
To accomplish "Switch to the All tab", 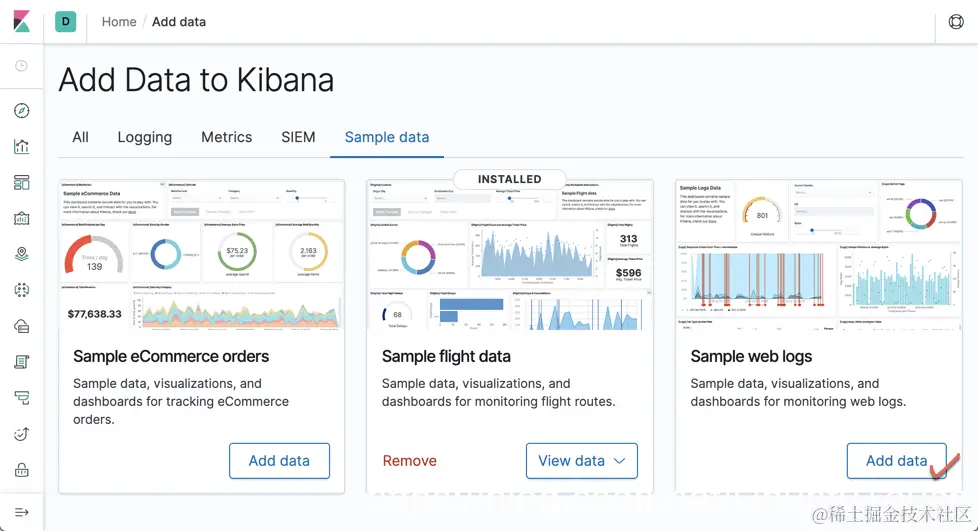I will tap(80, 137).
